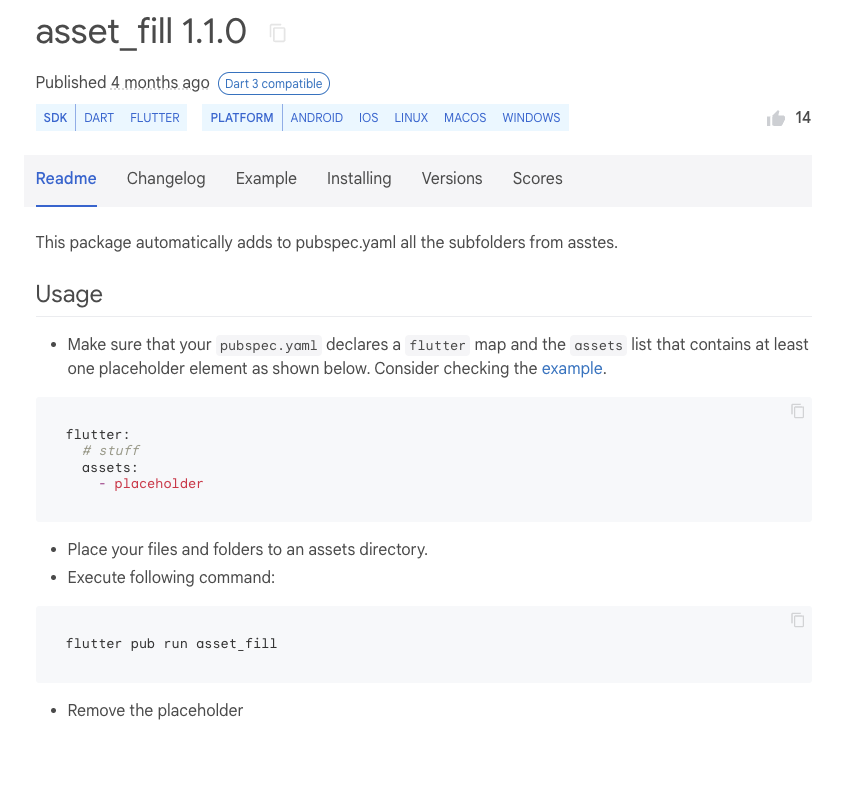Click the '4 months ago' published date

pos(160,83)
